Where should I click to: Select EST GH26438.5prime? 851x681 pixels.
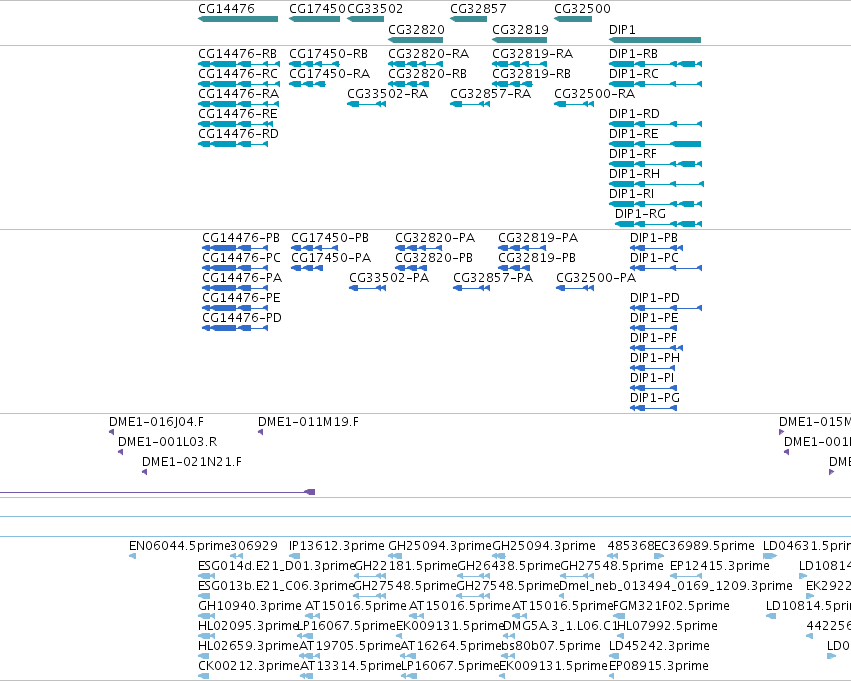point(474,576)
